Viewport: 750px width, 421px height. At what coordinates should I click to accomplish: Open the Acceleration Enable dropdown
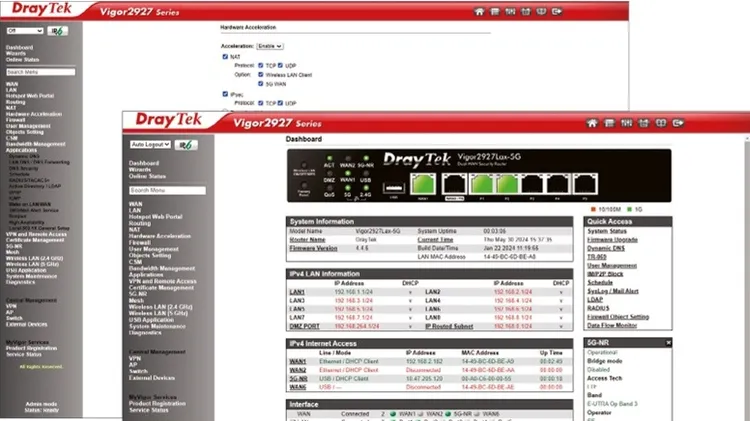pos(270,46)
